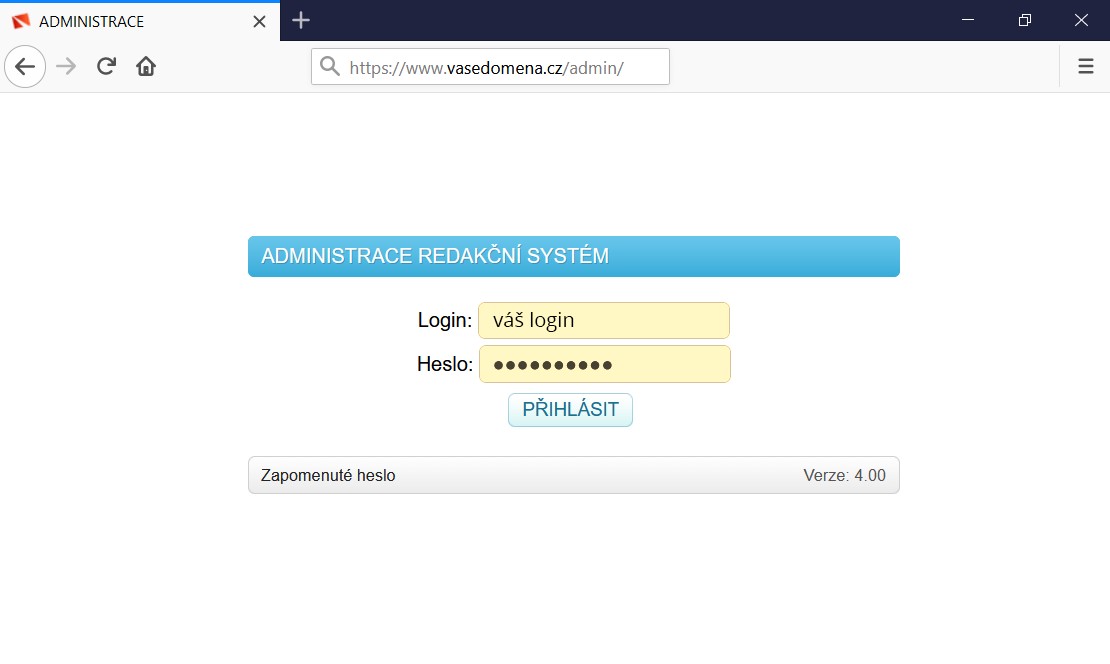Click the magnifier icon in address bar
The width and height of the screenshot is (1110, 664).
330,67
